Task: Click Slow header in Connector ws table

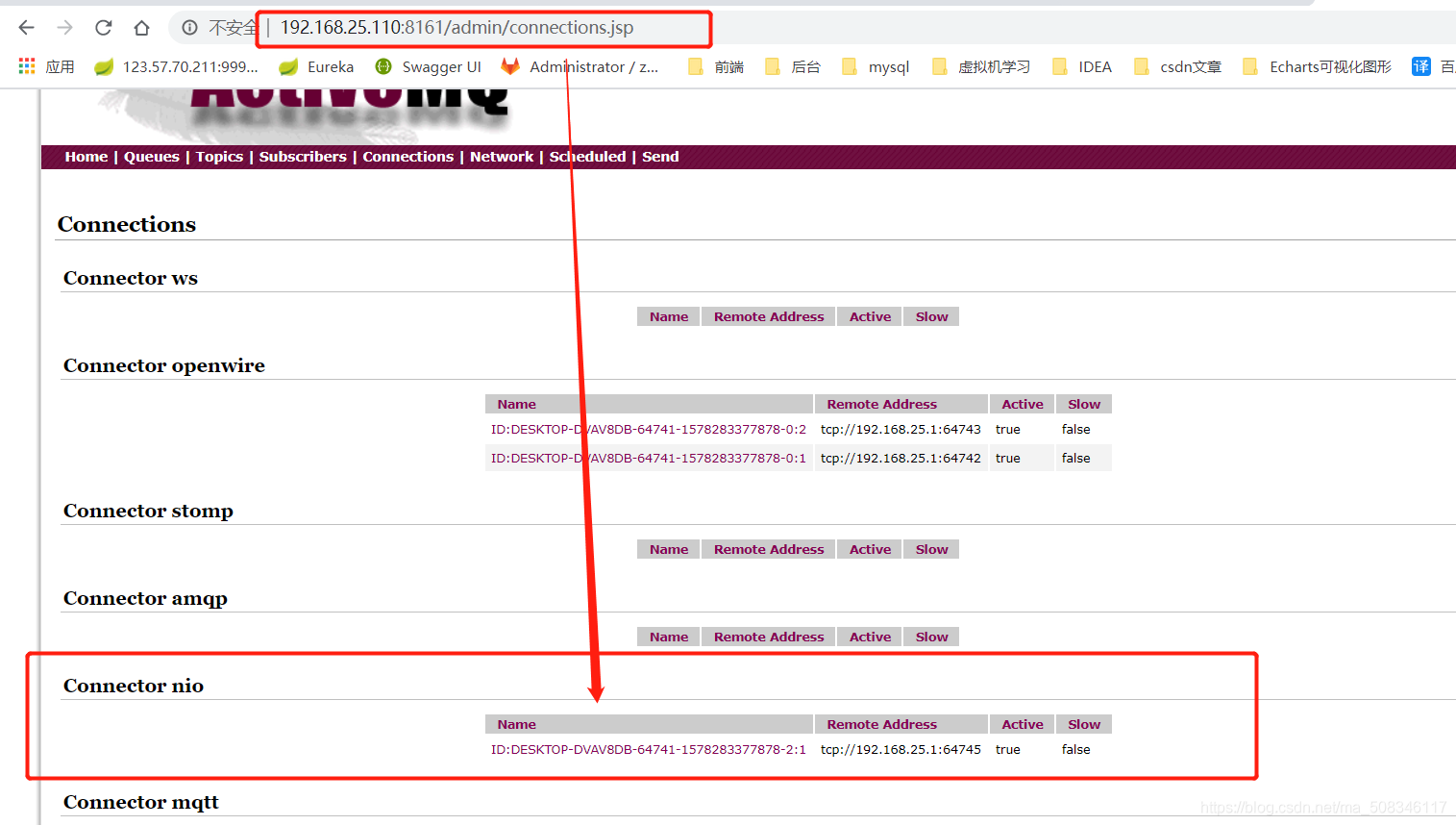Action: [931, 317]
